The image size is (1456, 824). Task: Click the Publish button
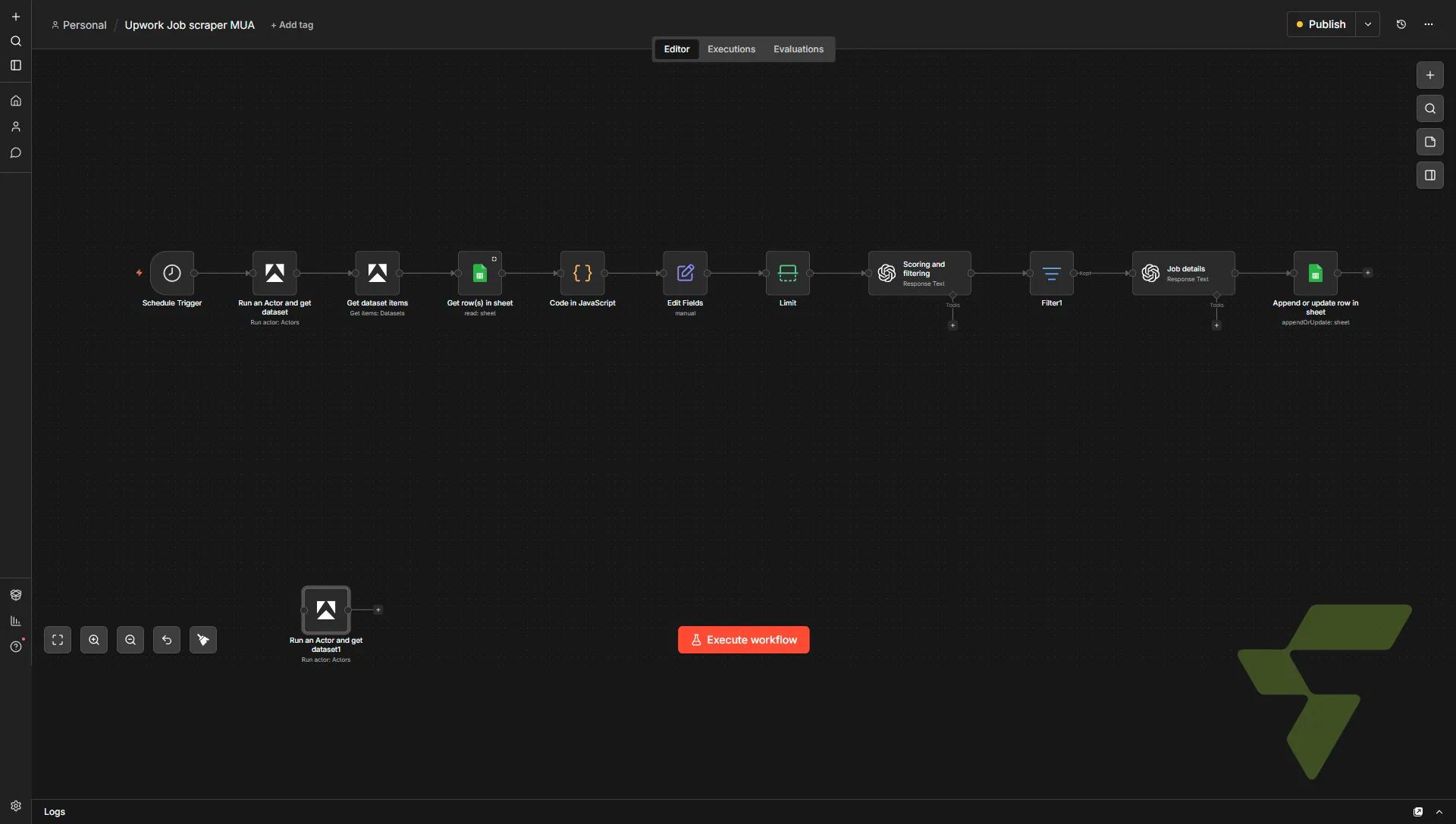point(1321,24)
